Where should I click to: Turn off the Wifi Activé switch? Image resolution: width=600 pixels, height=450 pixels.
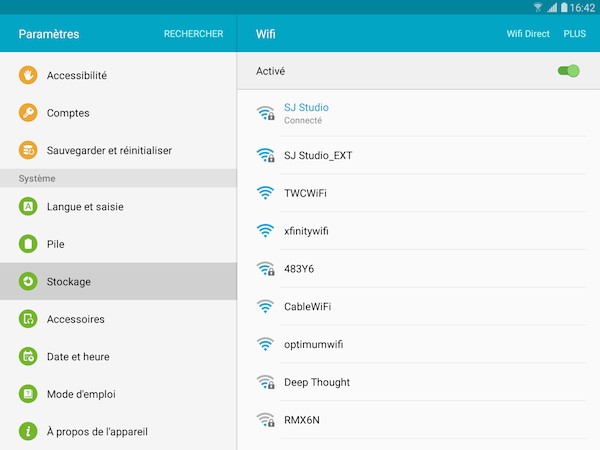coord(568,71)
